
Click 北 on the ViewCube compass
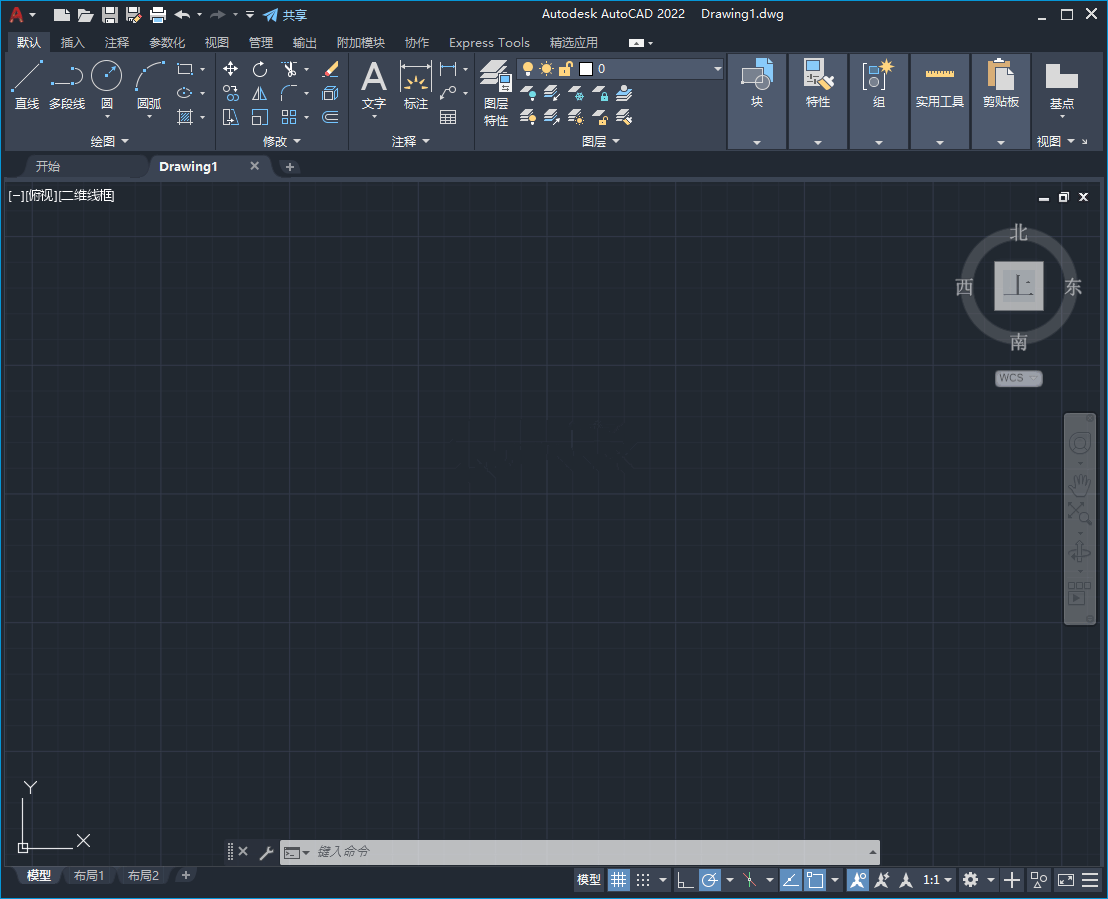(x=1019, y=232)
